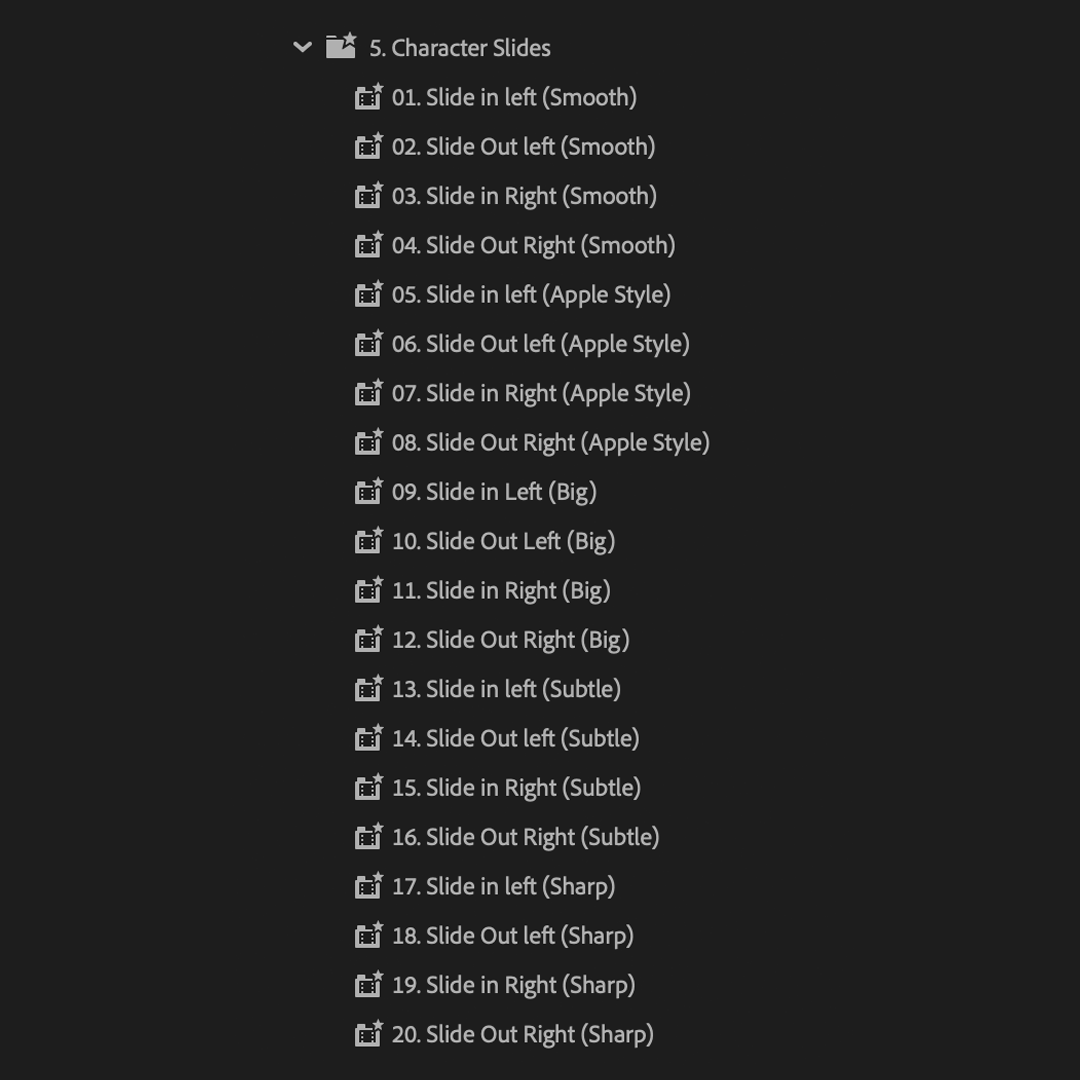Select 03. Slide in Right (Smooth)
The width and height of the screenshot is (1080, 1080).
[522, 195]
